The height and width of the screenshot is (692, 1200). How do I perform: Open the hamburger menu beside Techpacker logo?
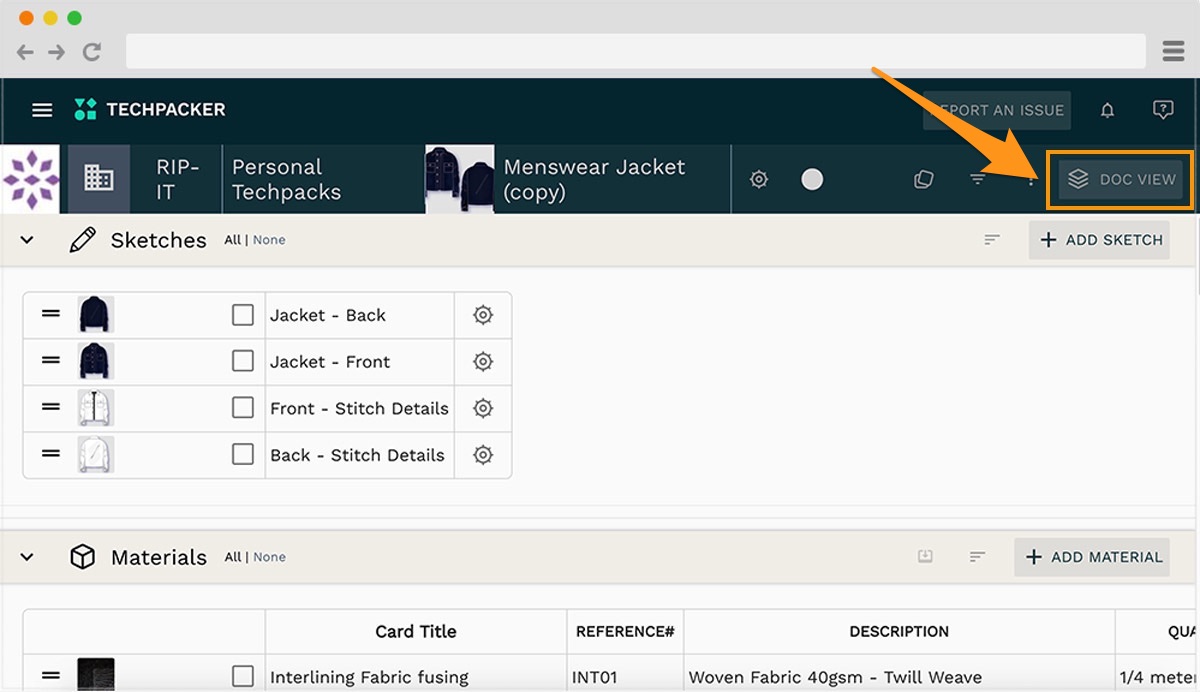pos(42,110)
